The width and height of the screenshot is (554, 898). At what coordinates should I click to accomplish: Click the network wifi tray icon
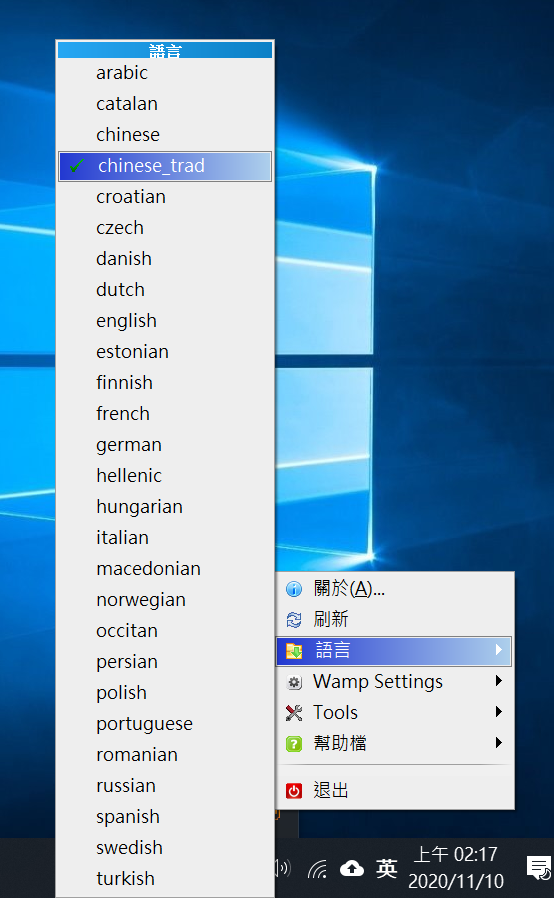click(x=317, y=869)
